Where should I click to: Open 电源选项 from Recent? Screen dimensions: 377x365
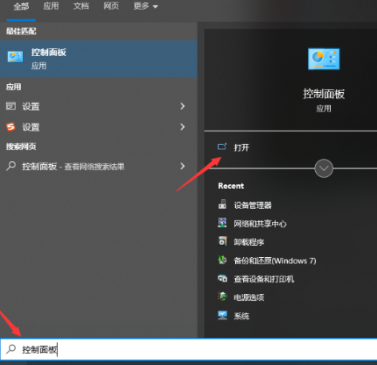(249, 297)
